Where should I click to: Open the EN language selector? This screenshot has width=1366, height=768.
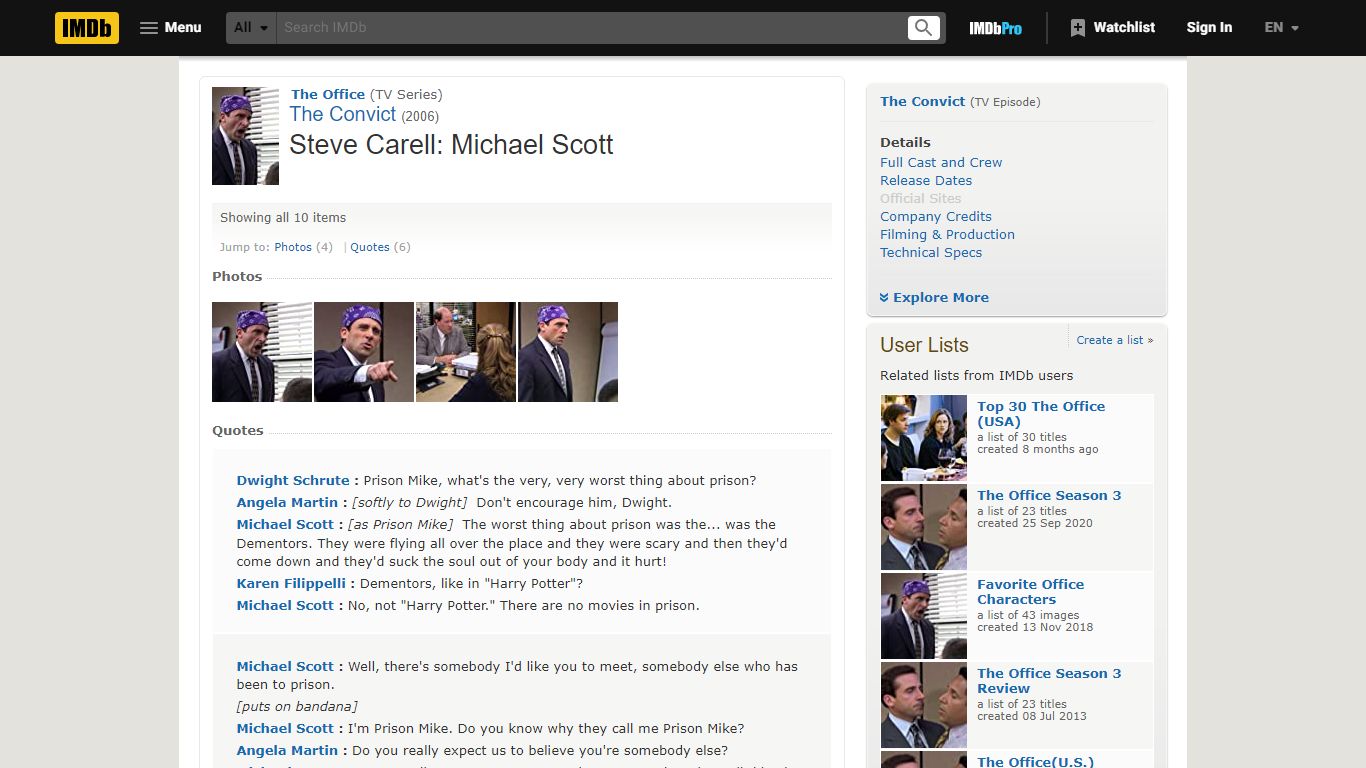click(1280, 27)
